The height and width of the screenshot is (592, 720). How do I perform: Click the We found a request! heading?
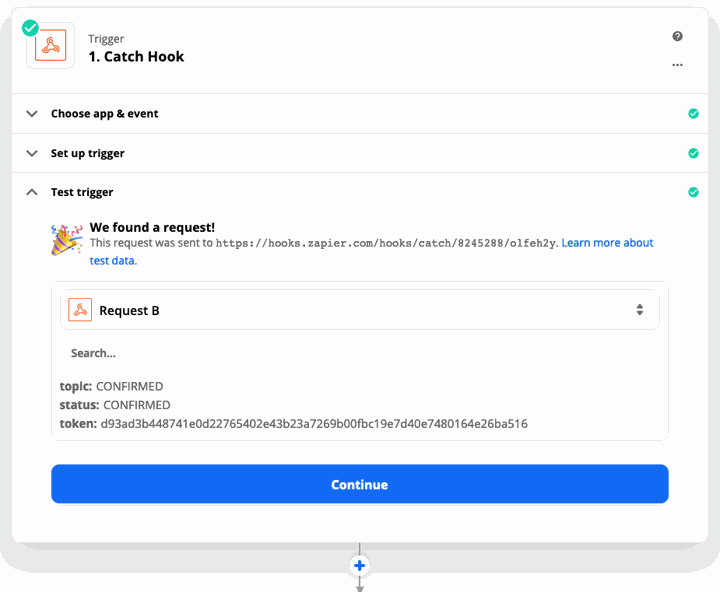pyautogui.click(x=152, y=227)
